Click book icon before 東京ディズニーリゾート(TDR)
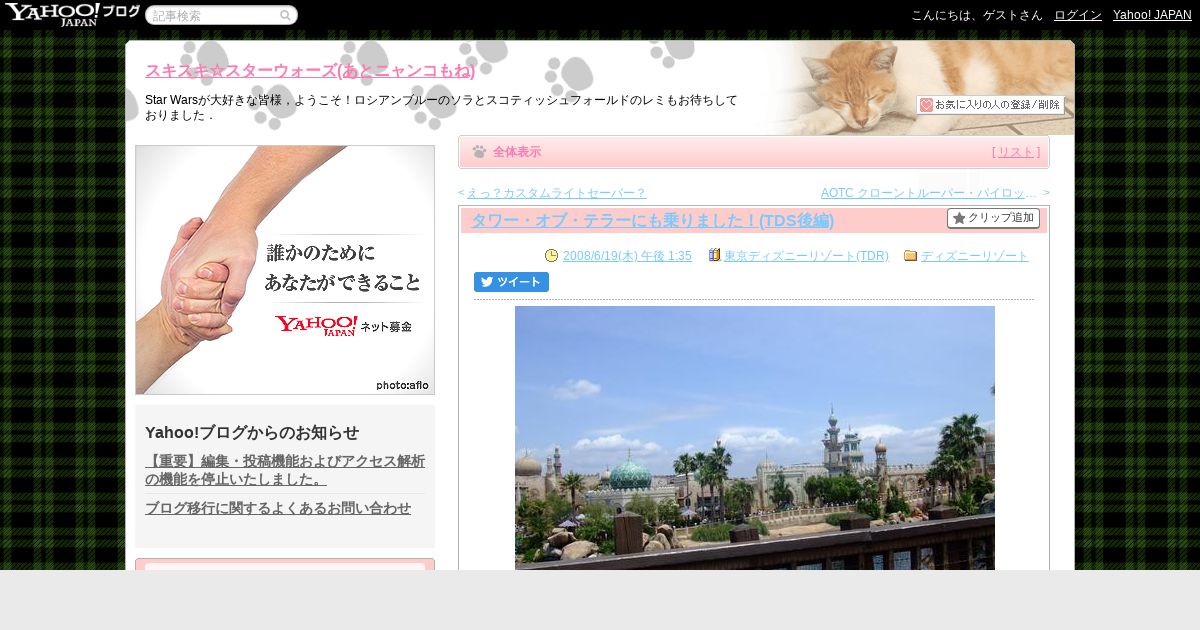This screenshot has width=1200, height=630. tap(714, 255)
